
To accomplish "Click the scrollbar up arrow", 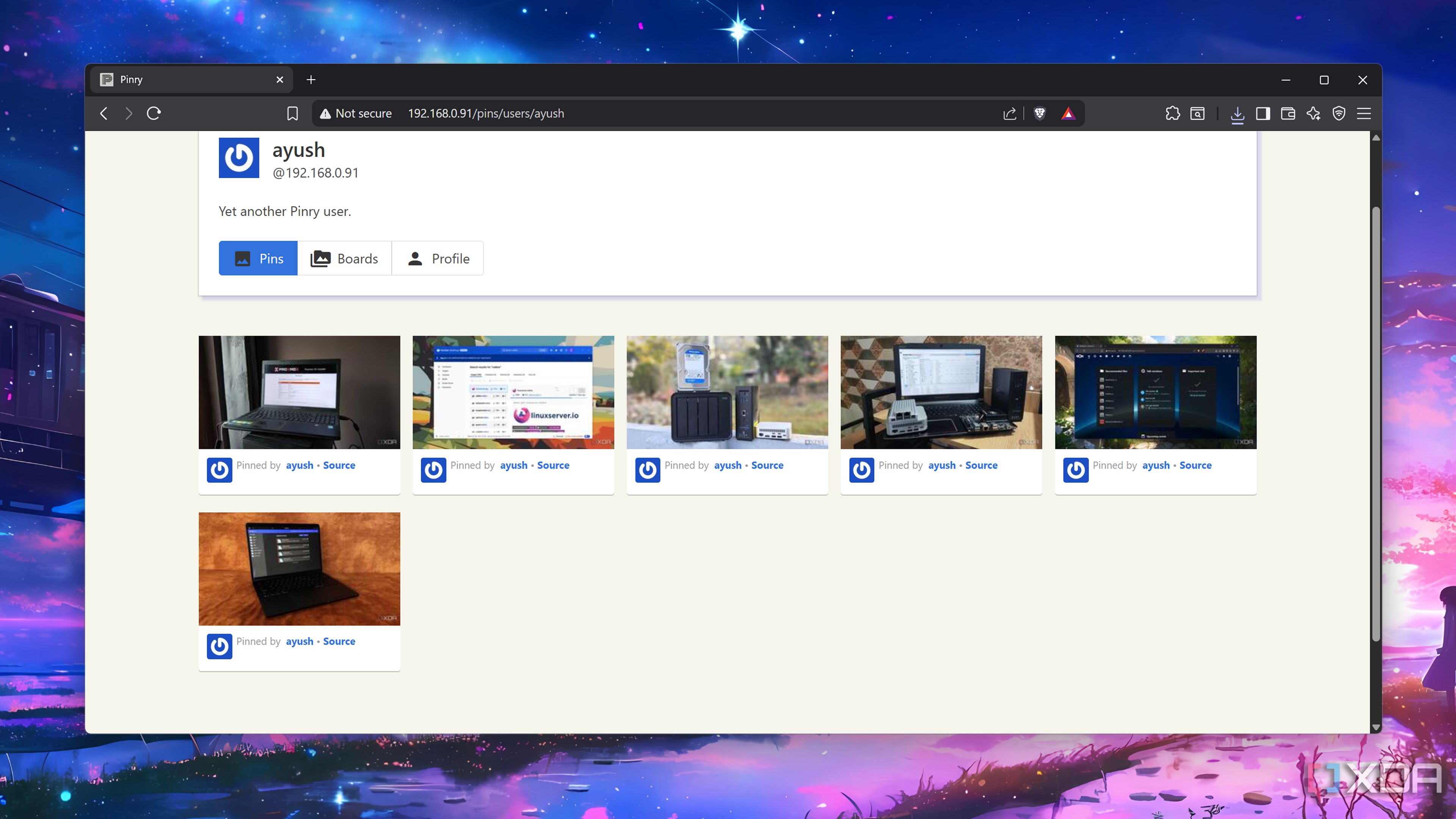I will 1376,138.
